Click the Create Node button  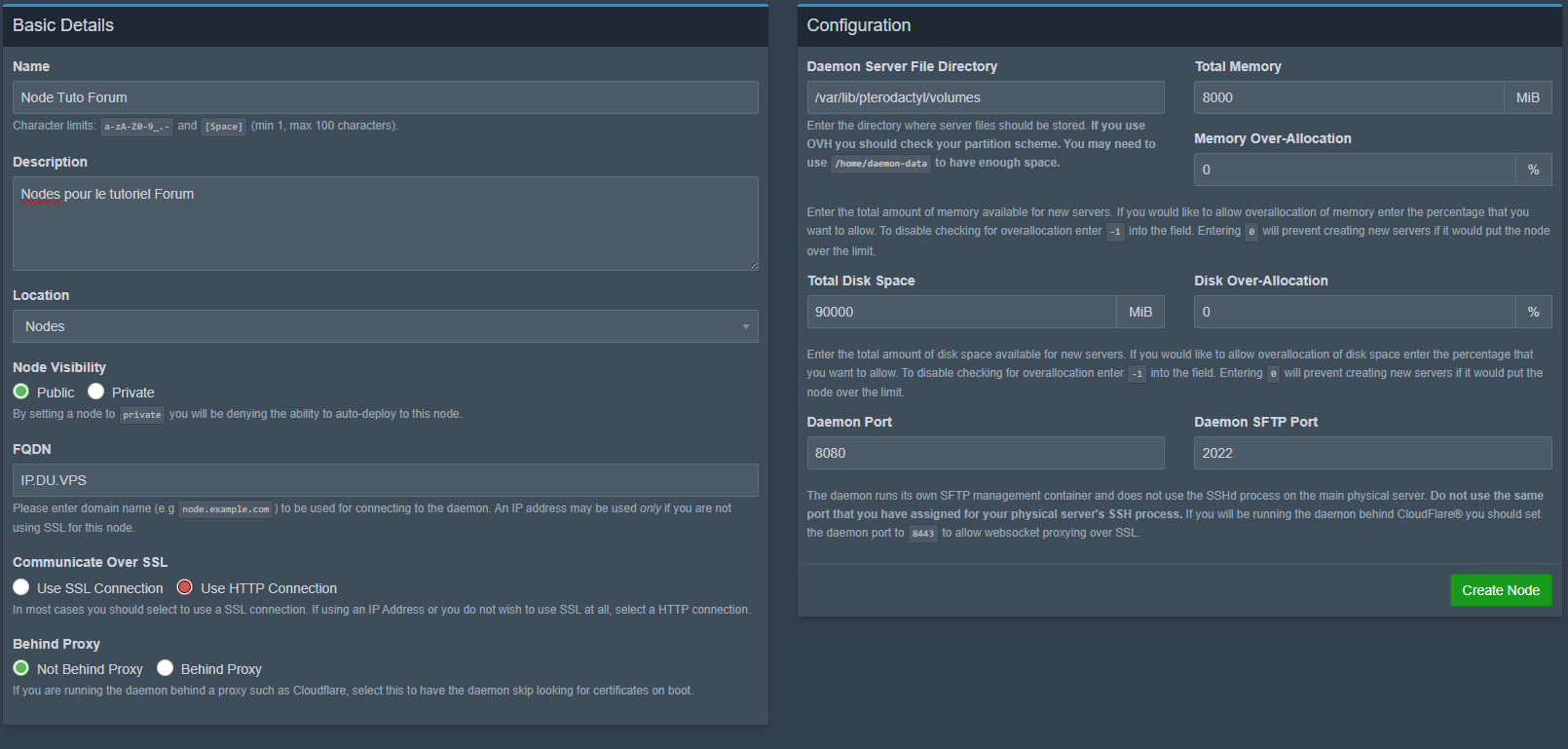pos(1500,590)
